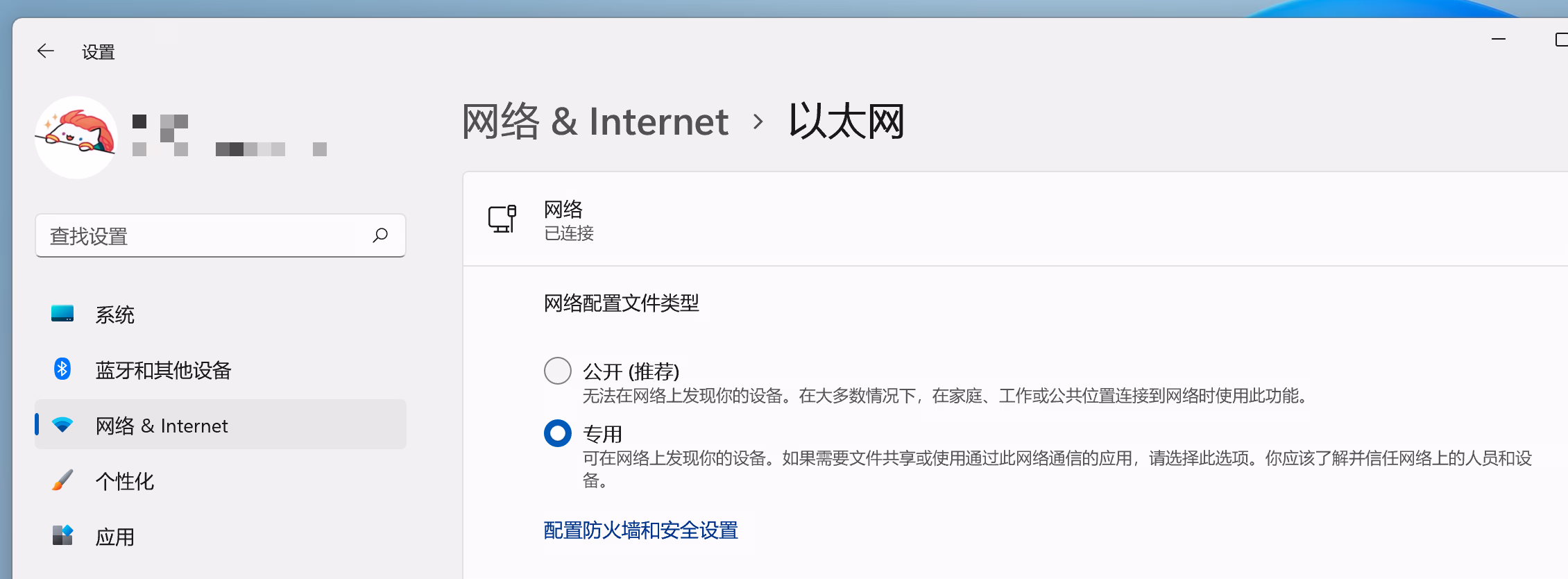Image resolution: width=1568 pixels, height=579 pixels.
Task: Go to 网络 & Internet breadcrumb
Action: (x=595, y=121)
